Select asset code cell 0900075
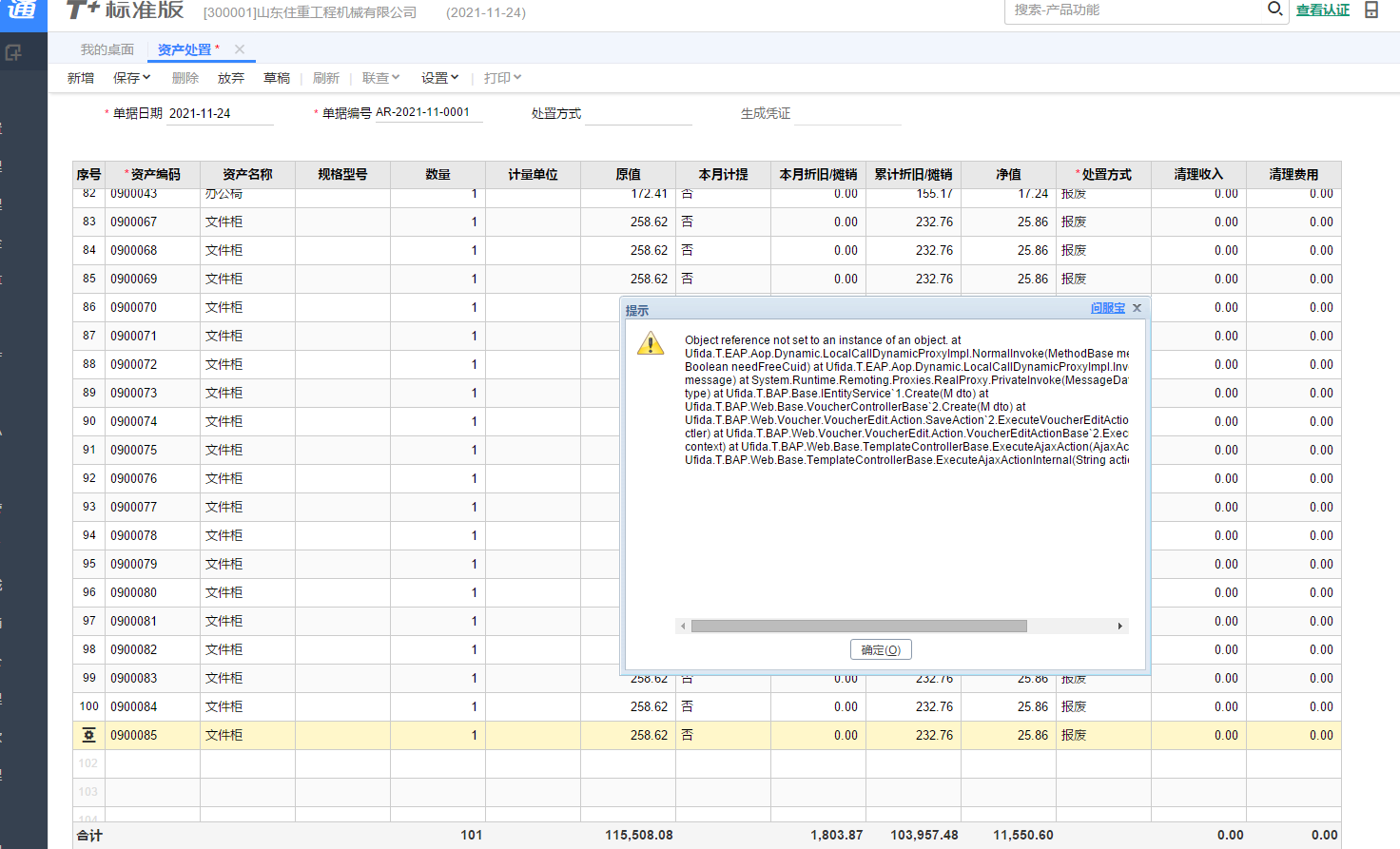This screenshot has width=1400, height=849. click(153, 450)
